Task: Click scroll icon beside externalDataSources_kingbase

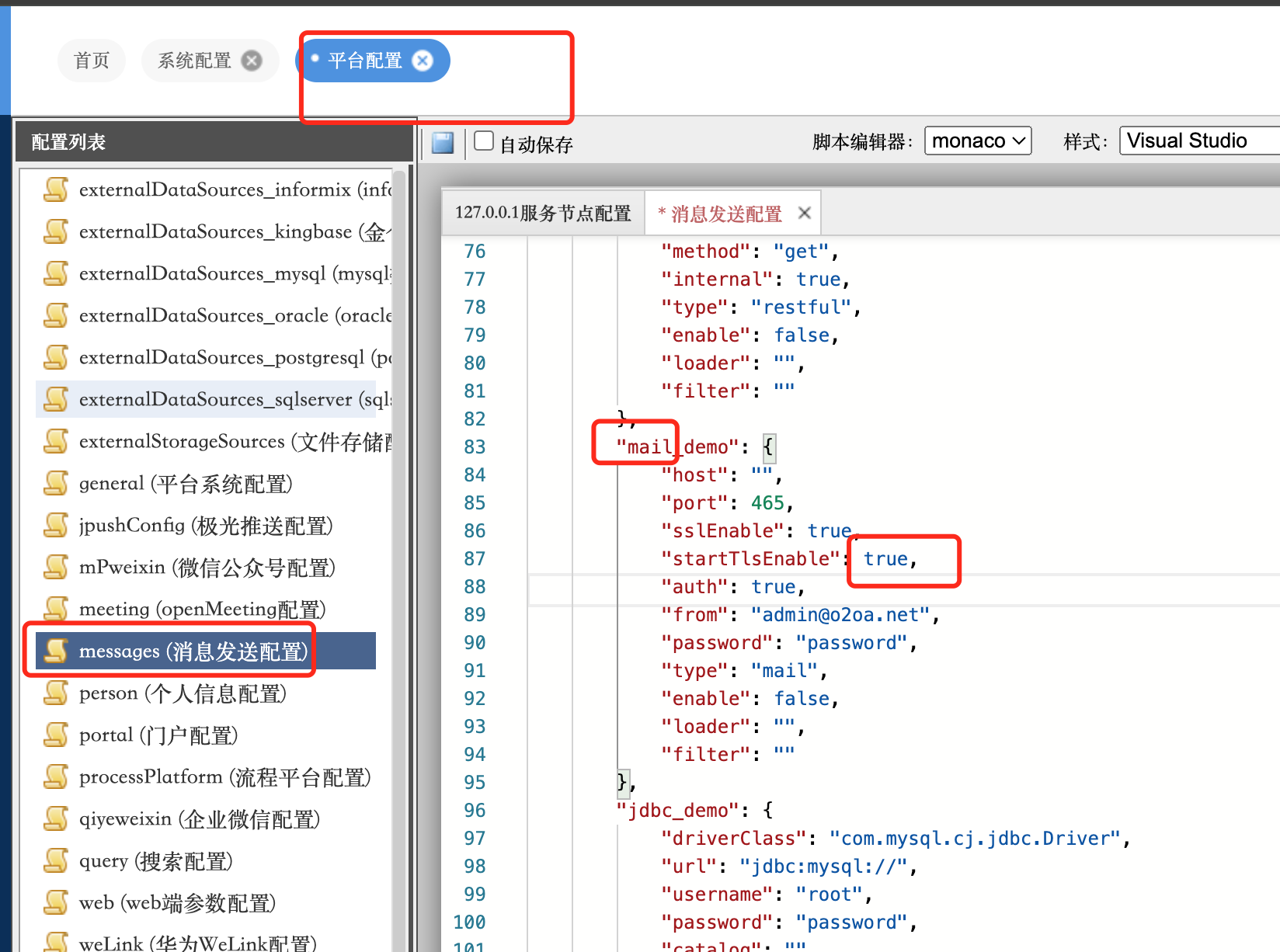Action: 56,231
